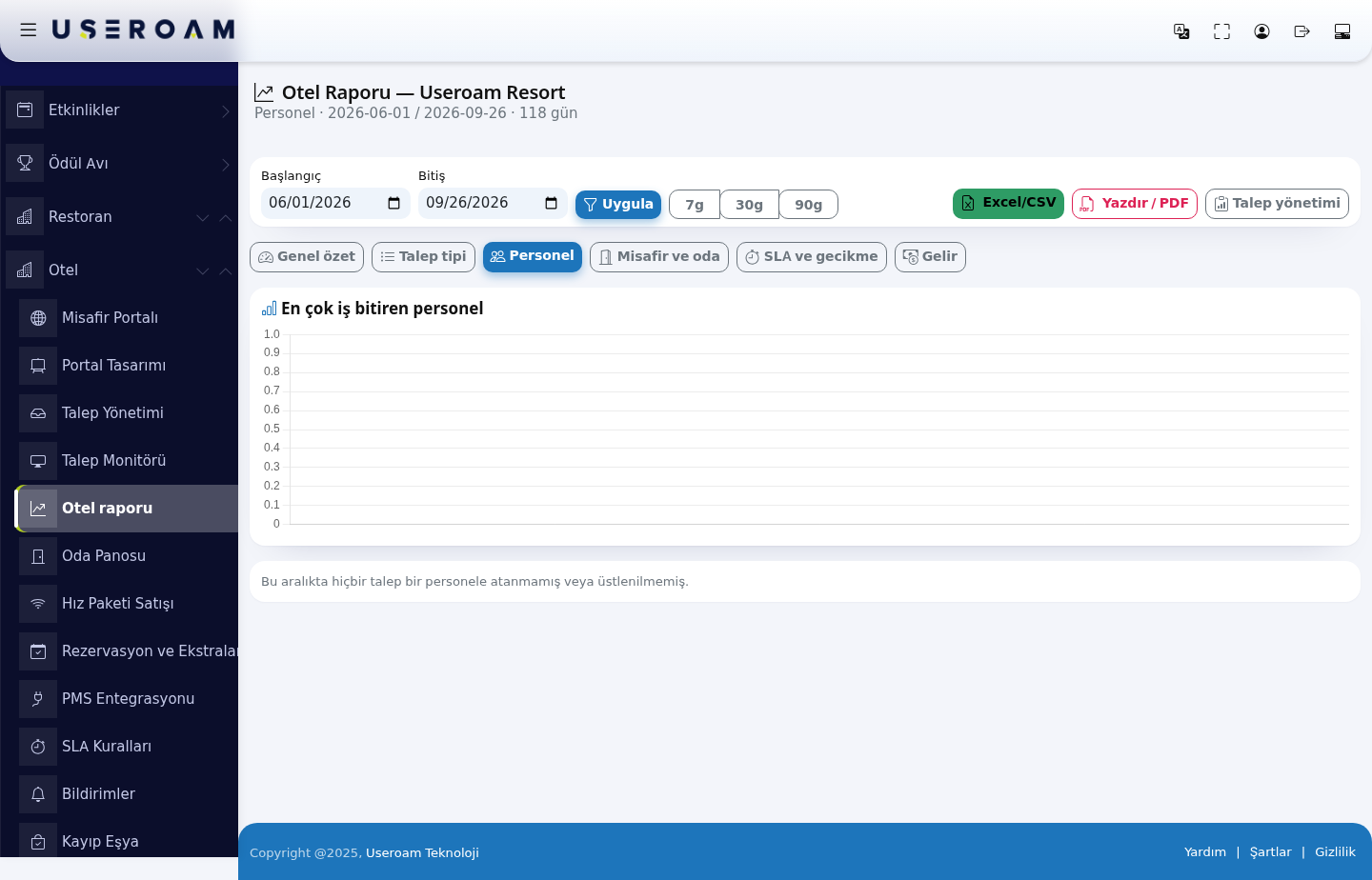The height and width of the screenshot is (880, 1372).
Task: Click the Ödül Avı trophy icon
Action: point(25,163)
